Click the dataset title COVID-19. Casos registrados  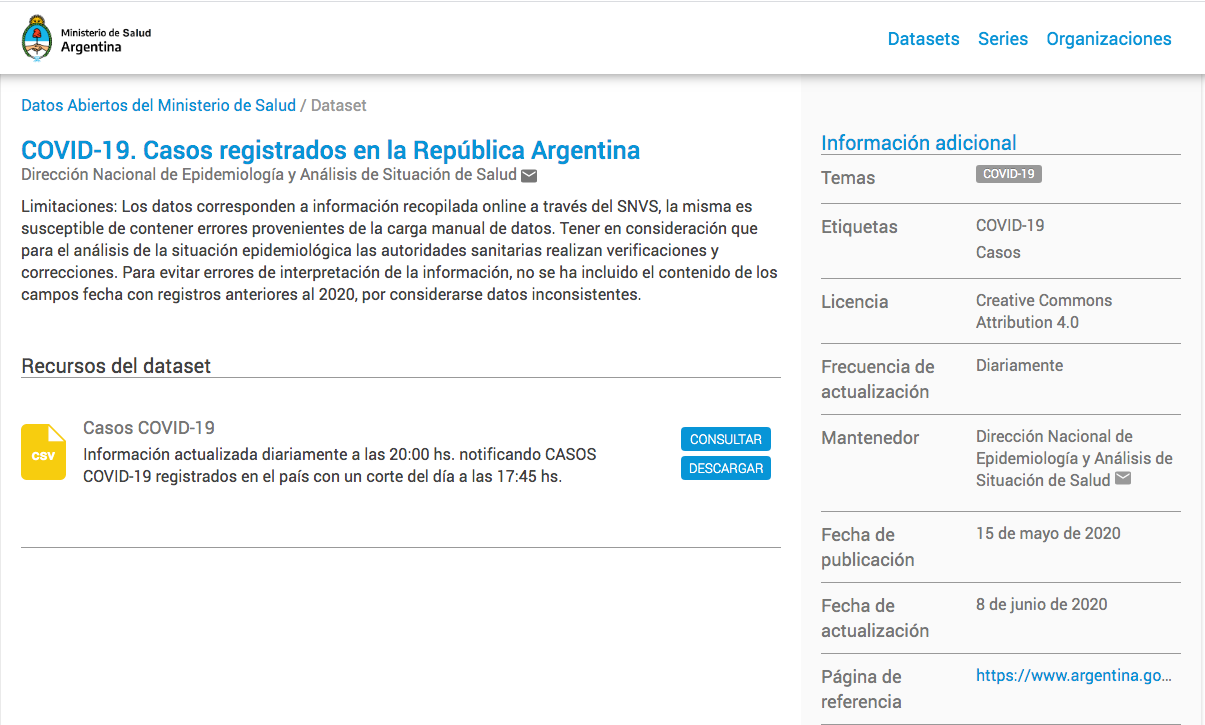click(331, 150)
